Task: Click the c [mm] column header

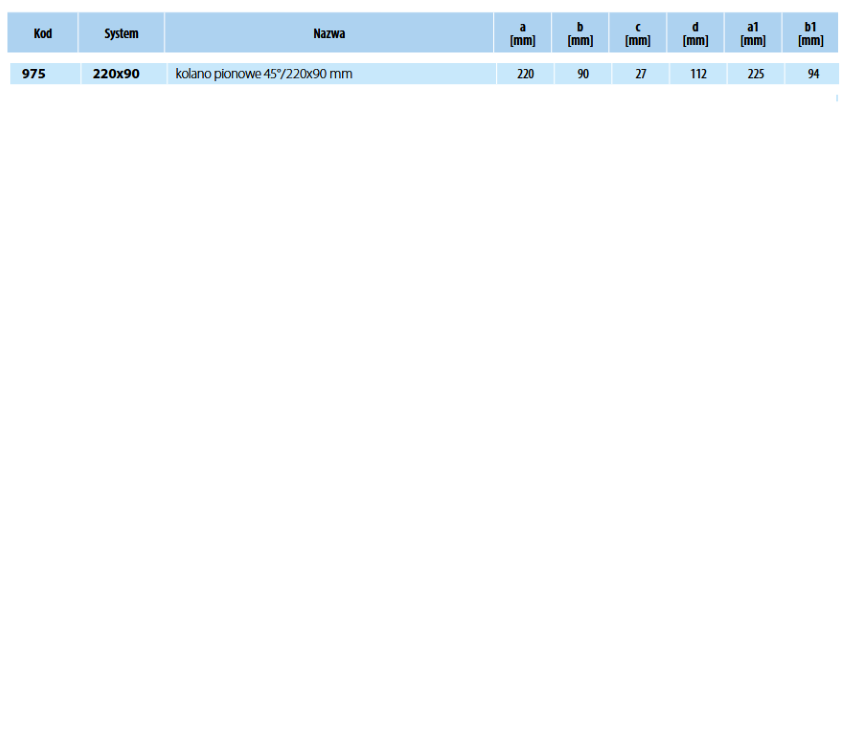Action: (x=638, y=33)
